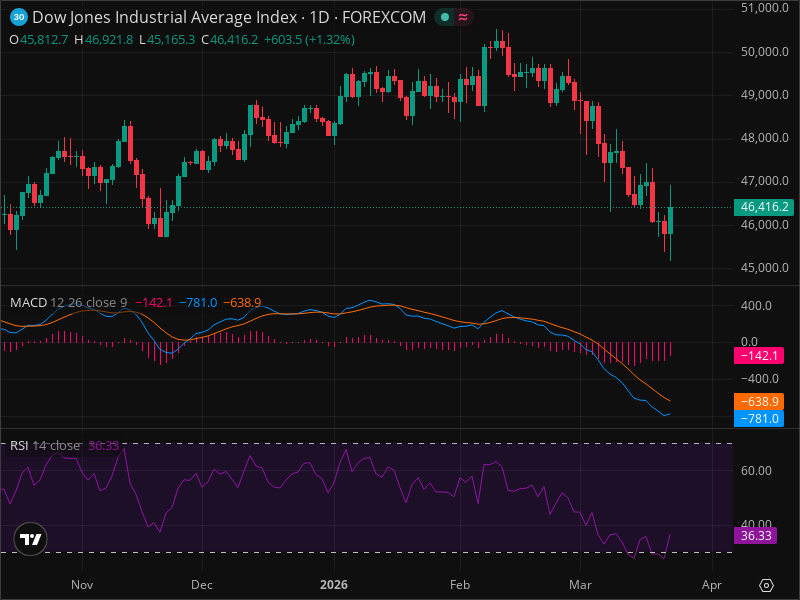
Task: Click the Apr label on time axis
Action: tap(712, 585)
